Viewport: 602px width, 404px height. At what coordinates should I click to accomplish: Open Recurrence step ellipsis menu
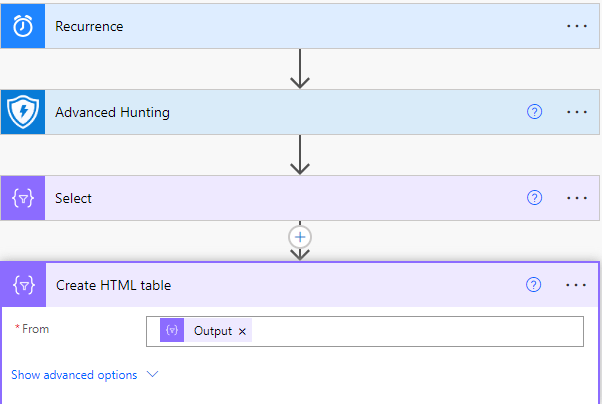tap(577, 26)
